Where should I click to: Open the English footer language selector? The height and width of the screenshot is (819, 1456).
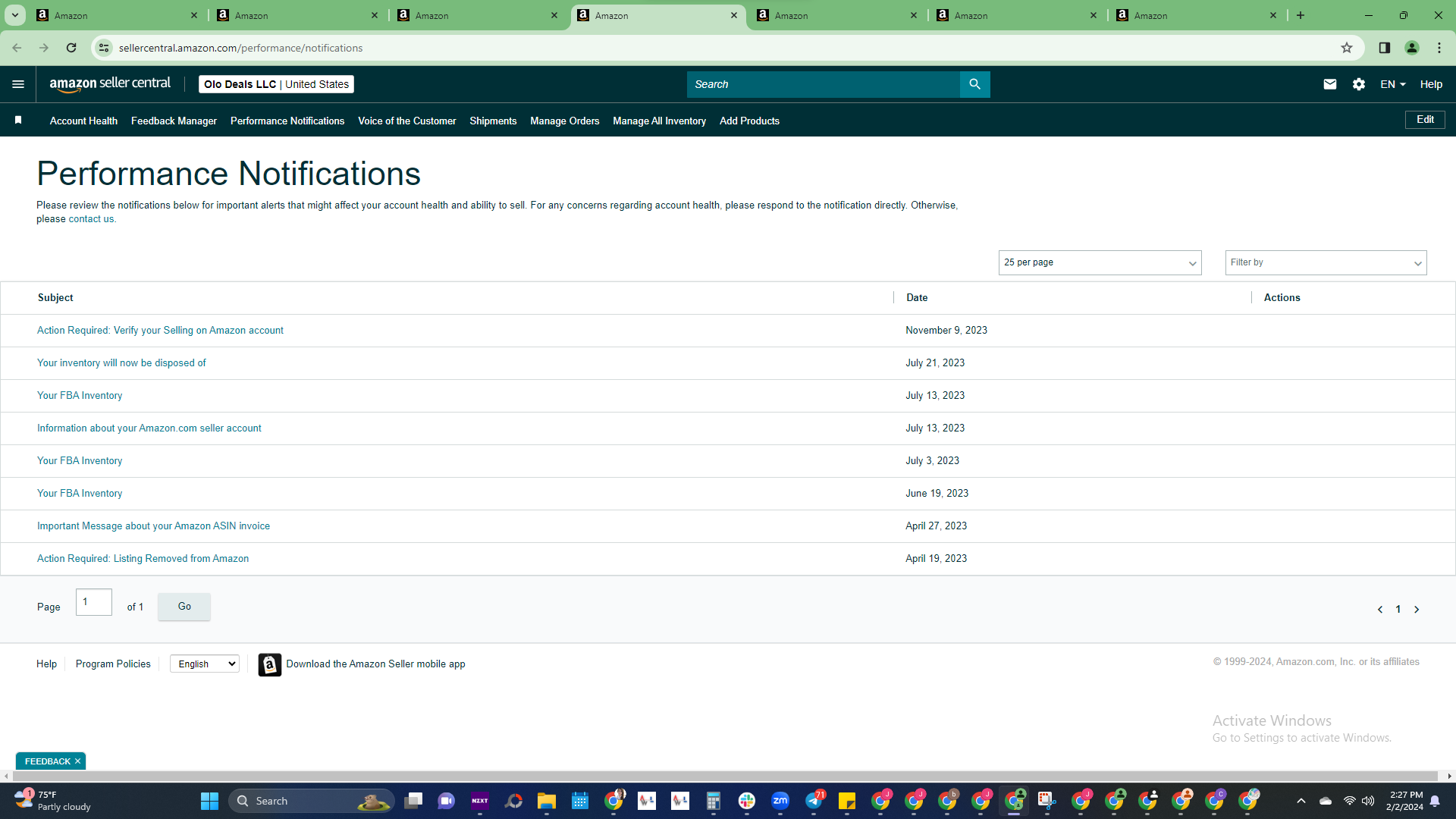coord(205,664)
